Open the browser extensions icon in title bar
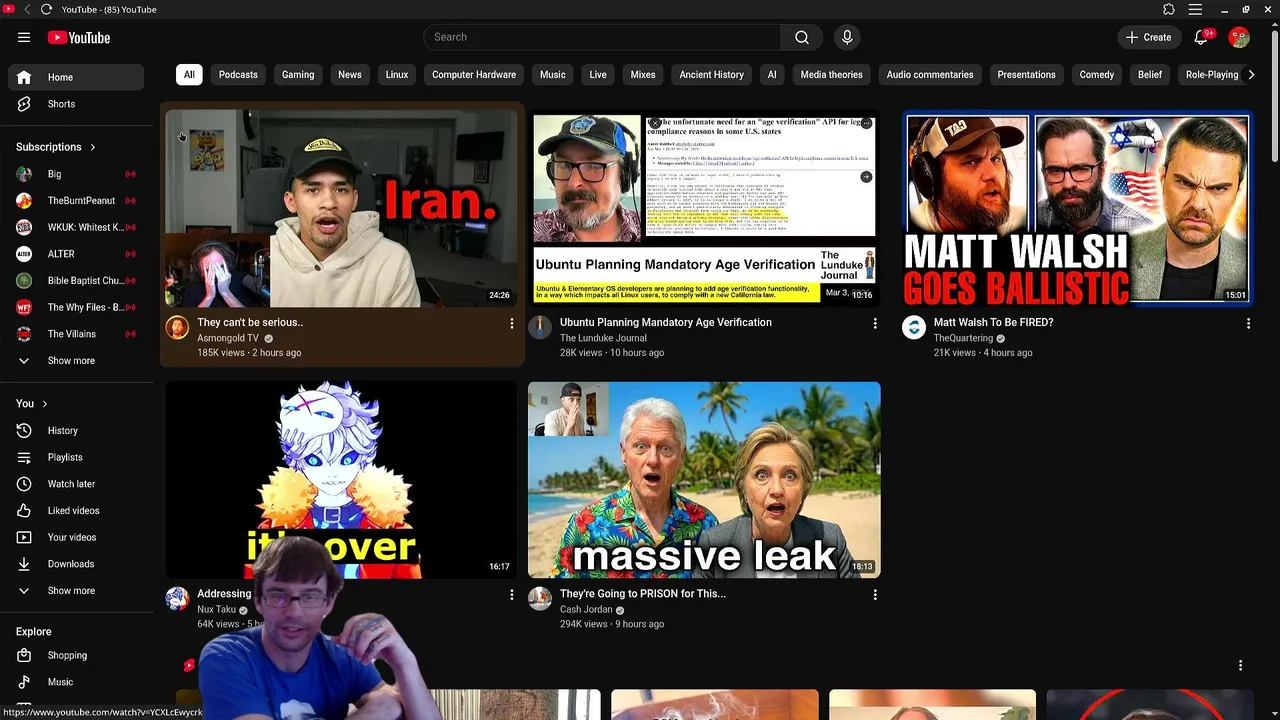This screenshot has width=1280, height=720. (1169, 9)
